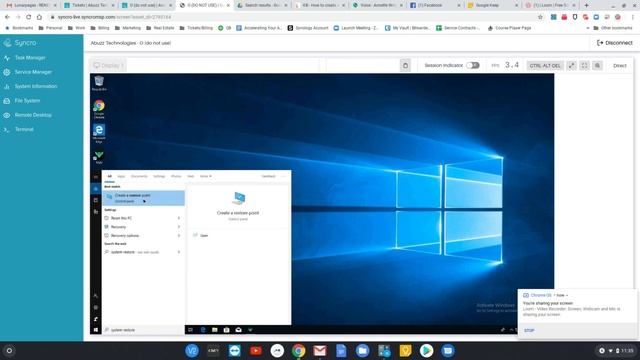Open Chrome from Chrome OS shelf

click(x=298, y=351)
